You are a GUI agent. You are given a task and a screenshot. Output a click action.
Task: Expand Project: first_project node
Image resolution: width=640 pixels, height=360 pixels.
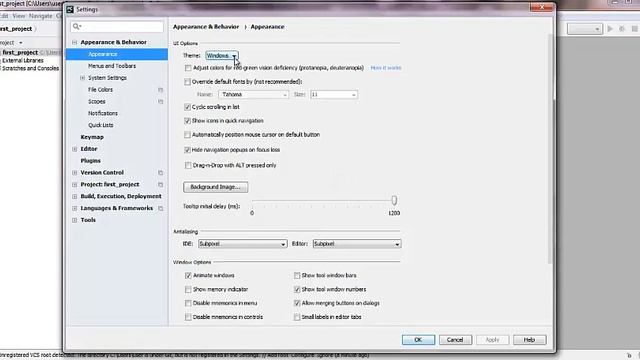(74, 184)
